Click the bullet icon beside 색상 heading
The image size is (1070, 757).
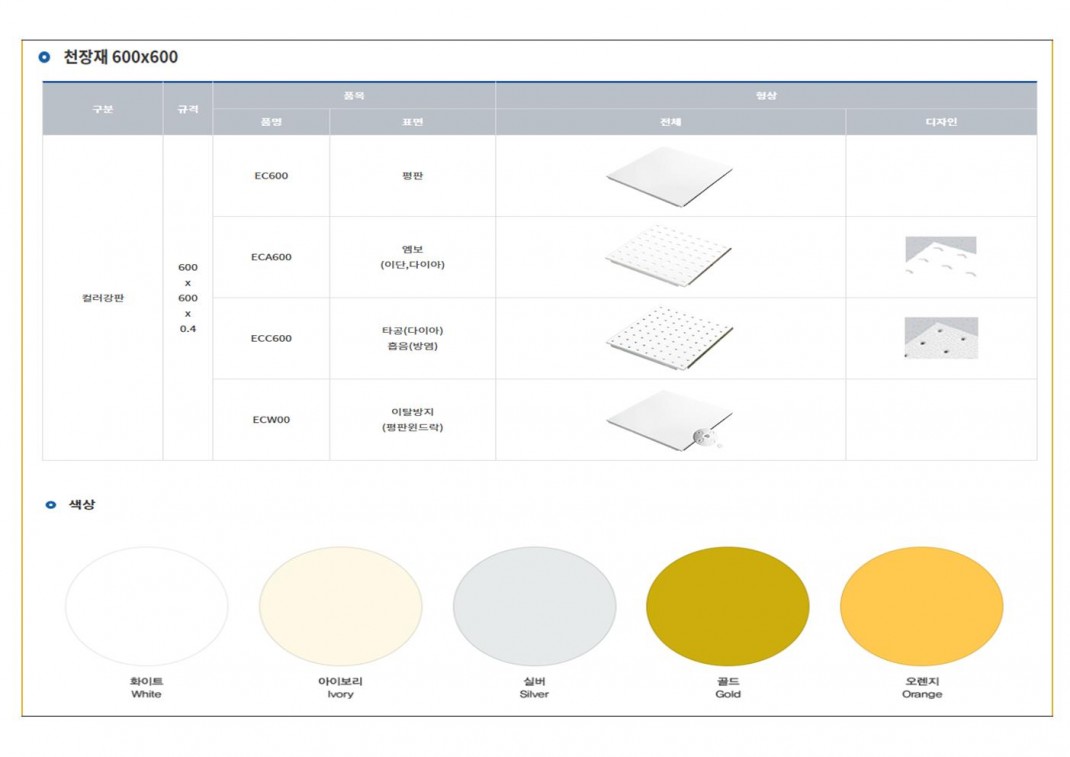51,505
